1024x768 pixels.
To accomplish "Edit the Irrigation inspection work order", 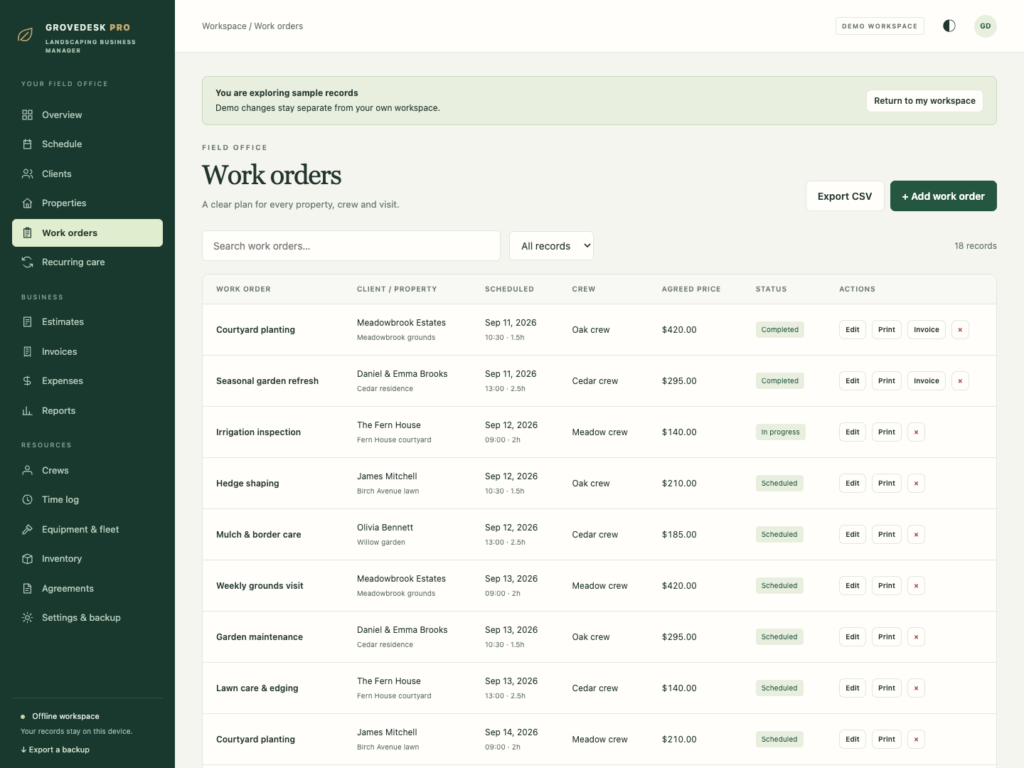I will coord(852,432).
